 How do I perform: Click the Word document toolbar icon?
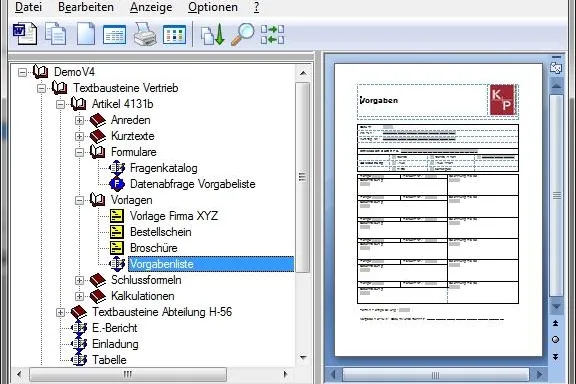pyautogui.click(x=25, y=34)
